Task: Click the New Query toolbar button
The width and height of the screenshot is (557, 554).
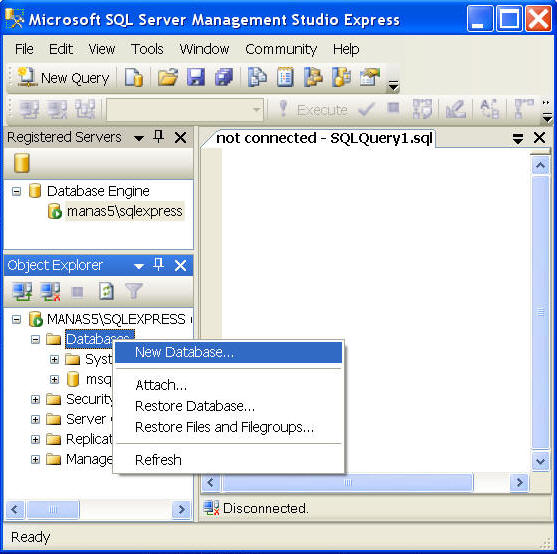Action: click(x=63, y=78)
